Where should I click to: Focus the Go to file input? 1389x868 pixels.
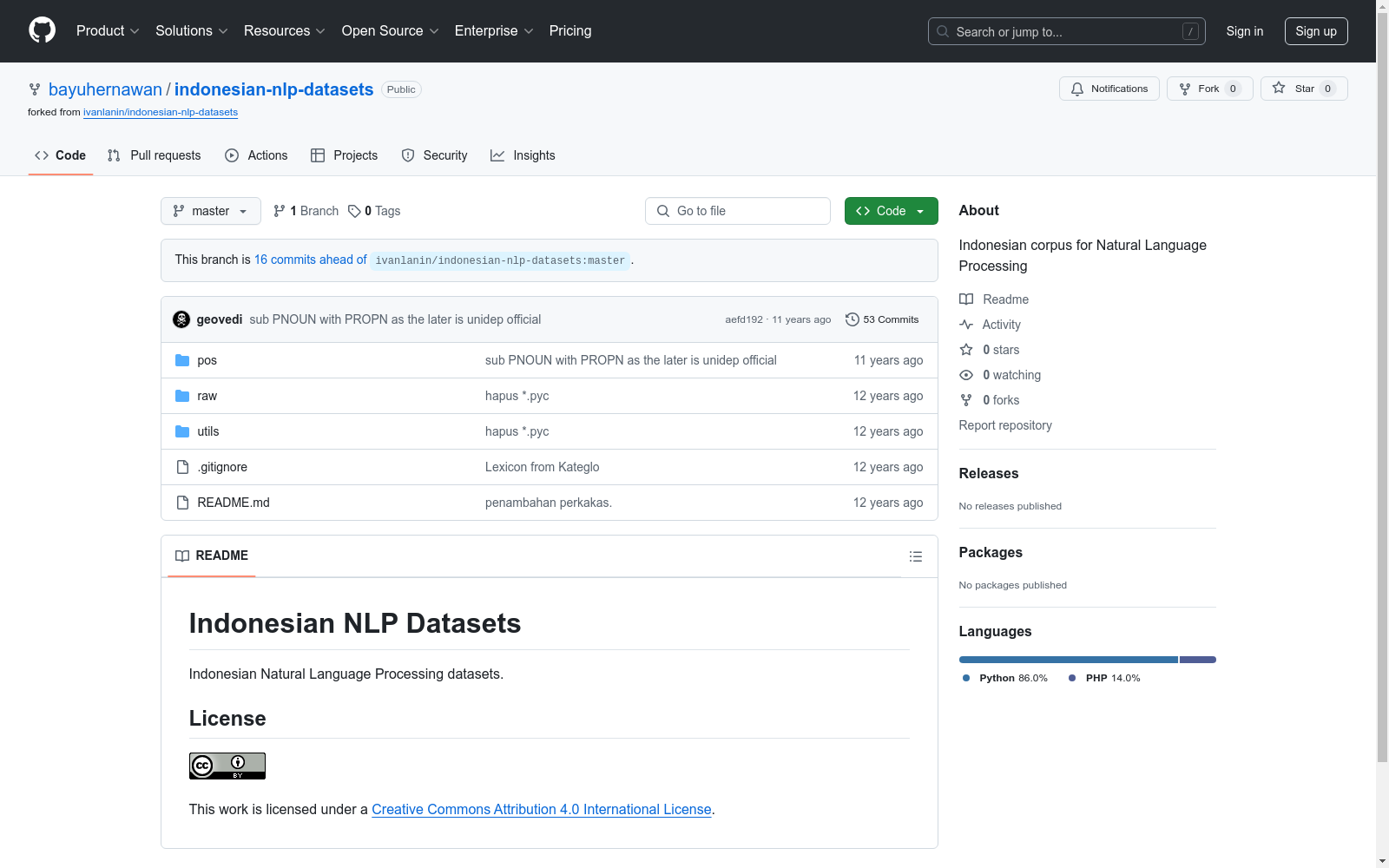click(x=738, y=211)
